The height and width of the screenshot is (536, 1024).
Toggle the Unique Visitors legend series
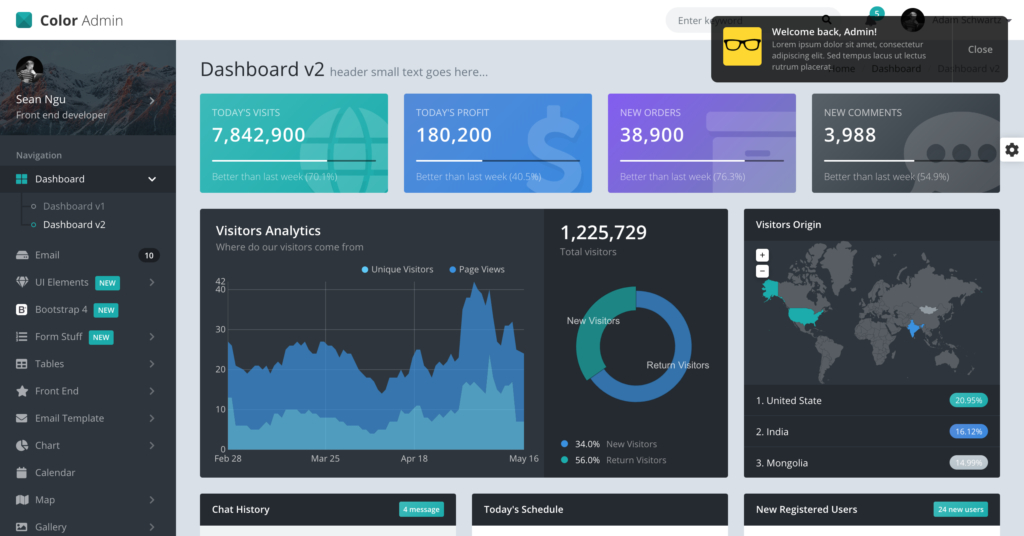397,269
